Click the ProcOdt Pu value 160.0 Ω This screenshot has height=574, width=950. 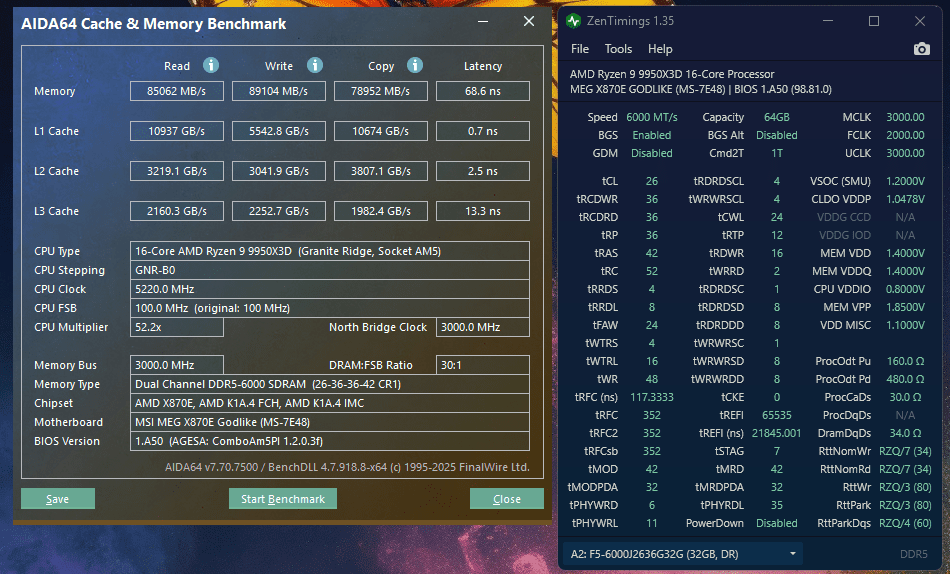click(x=905, y=361)
